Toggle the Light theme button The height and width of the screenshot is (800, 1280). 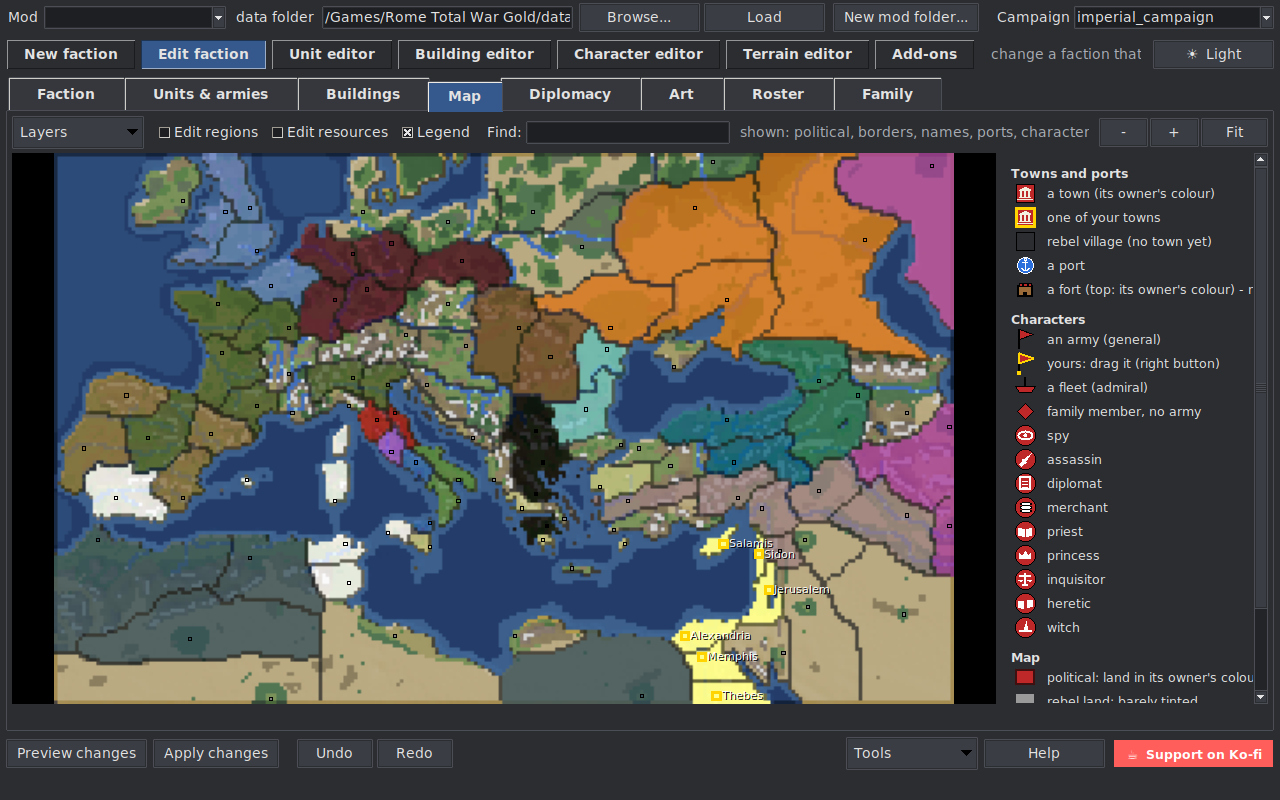[1213, 54]
